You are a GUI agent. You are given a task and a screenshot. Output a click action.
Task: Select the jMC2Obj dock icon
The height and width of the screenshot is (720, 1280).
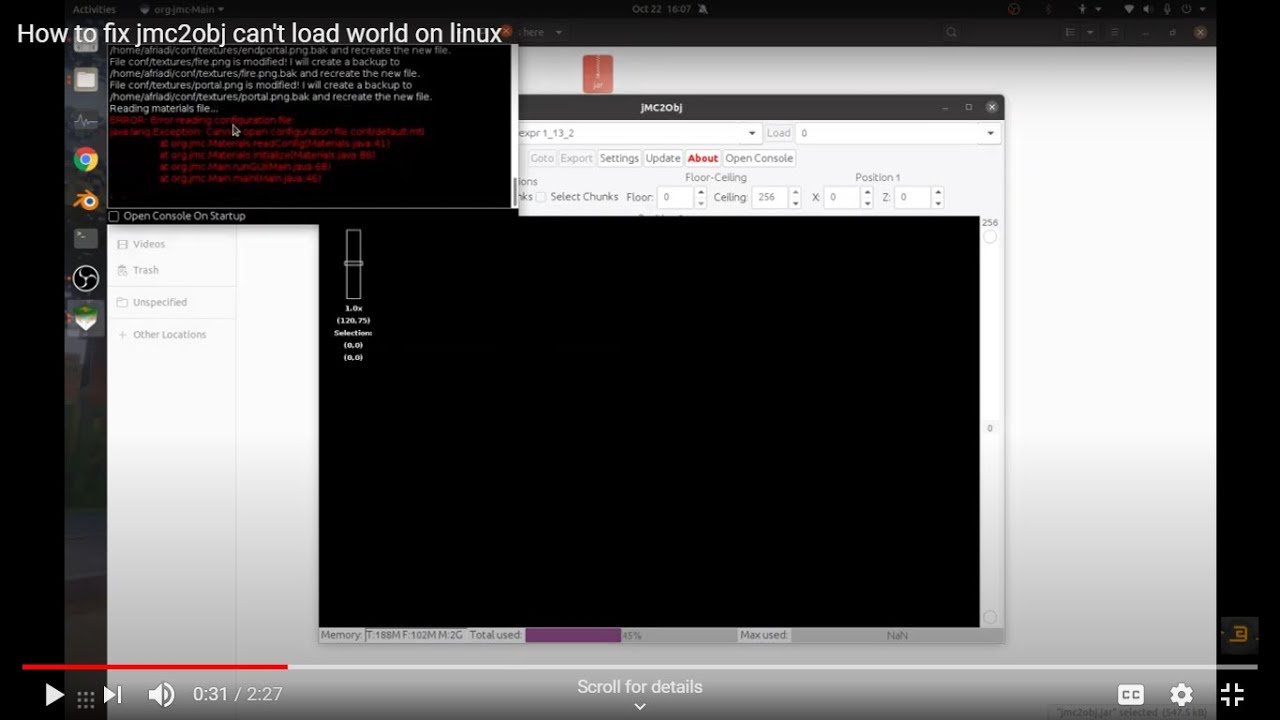click(x=86, y=318)
